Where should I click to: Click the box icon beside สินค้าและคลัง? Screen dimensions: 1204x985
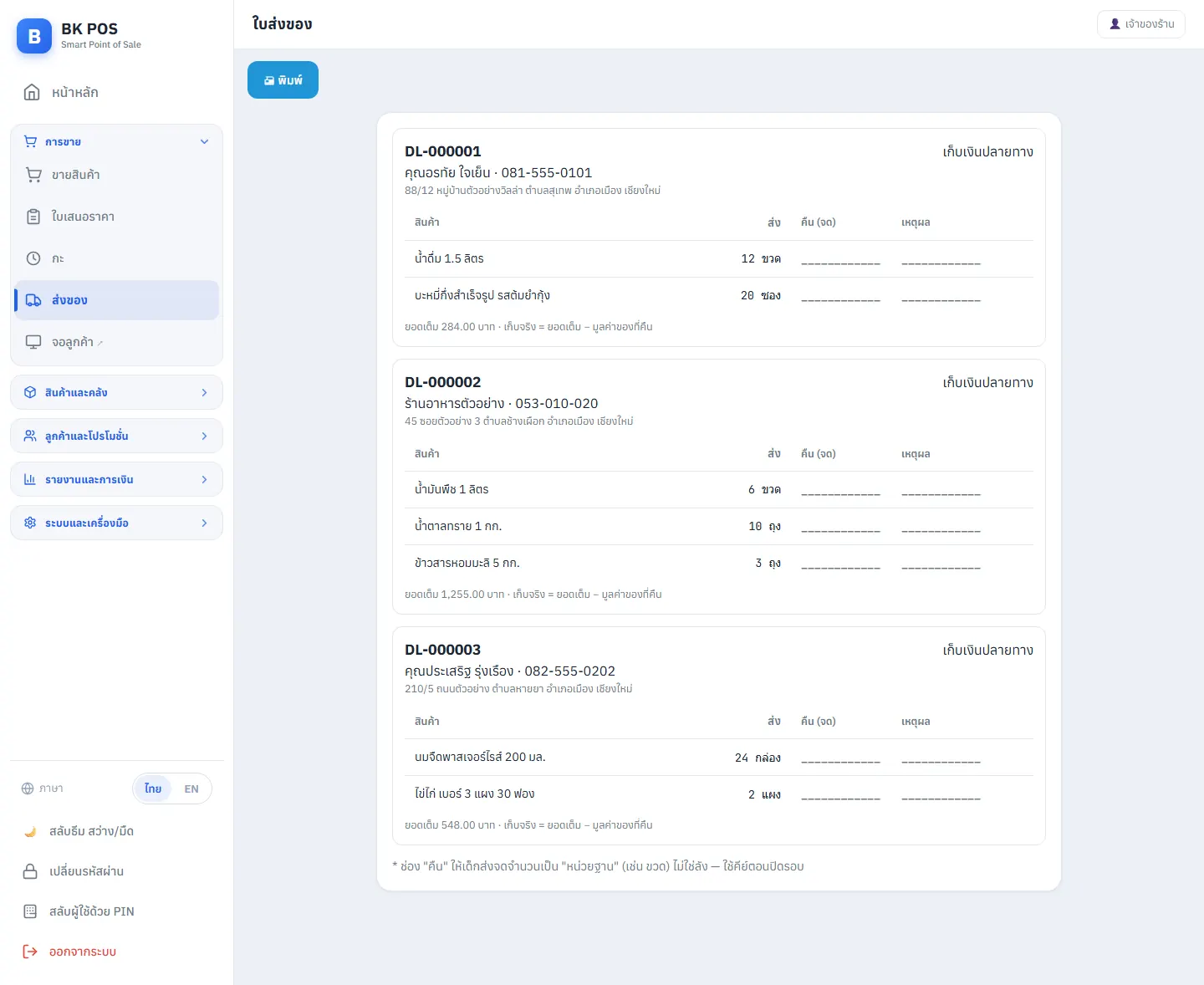[x=30, y=392]
